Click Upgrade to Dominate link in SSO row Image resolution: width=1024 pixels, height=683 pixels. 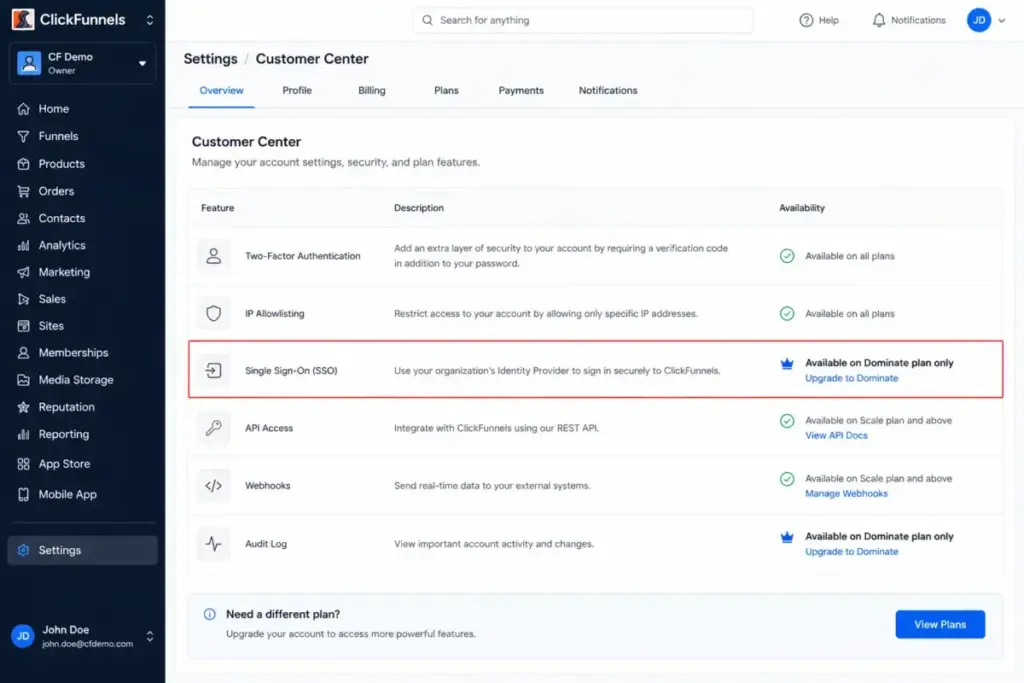point(852,378)
